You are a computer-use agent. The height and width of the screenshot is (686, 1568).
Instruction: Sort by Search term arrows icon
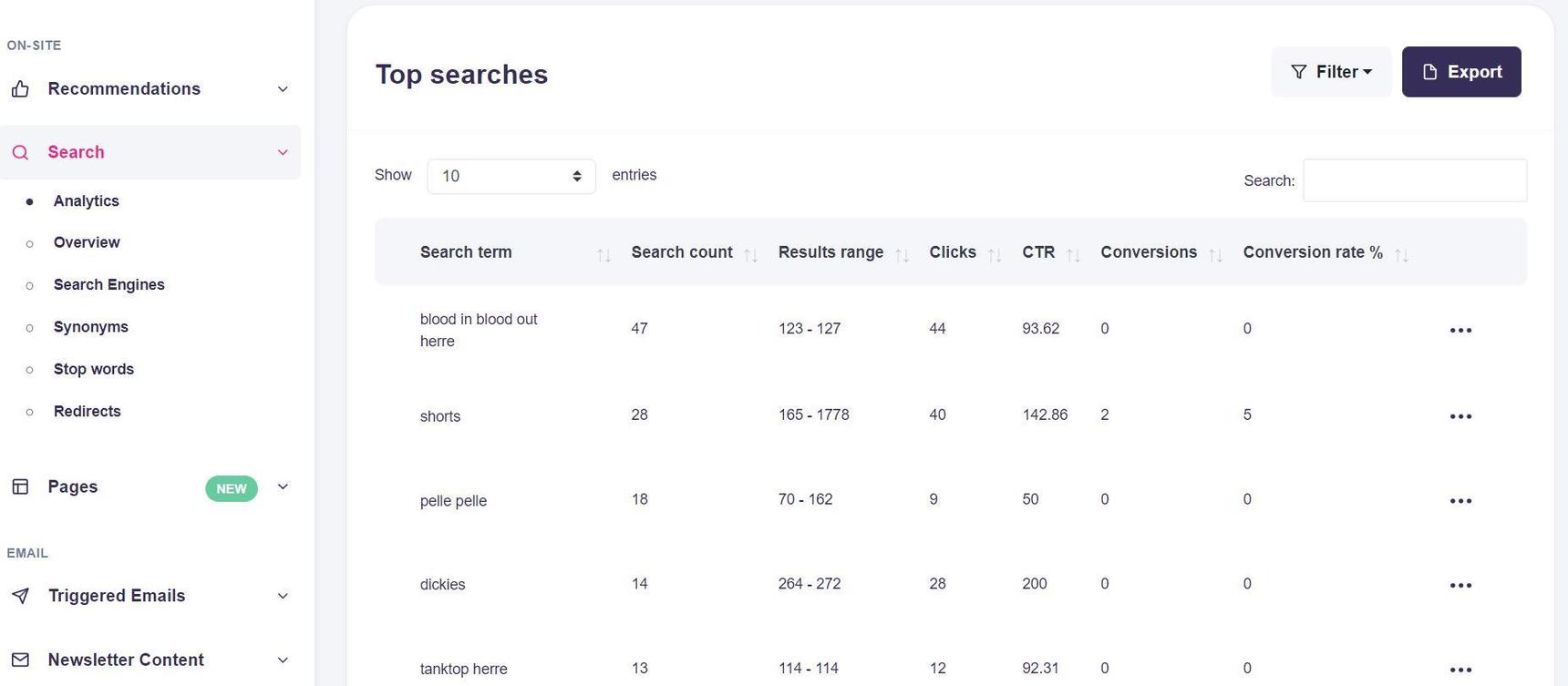tap(603, 255)
